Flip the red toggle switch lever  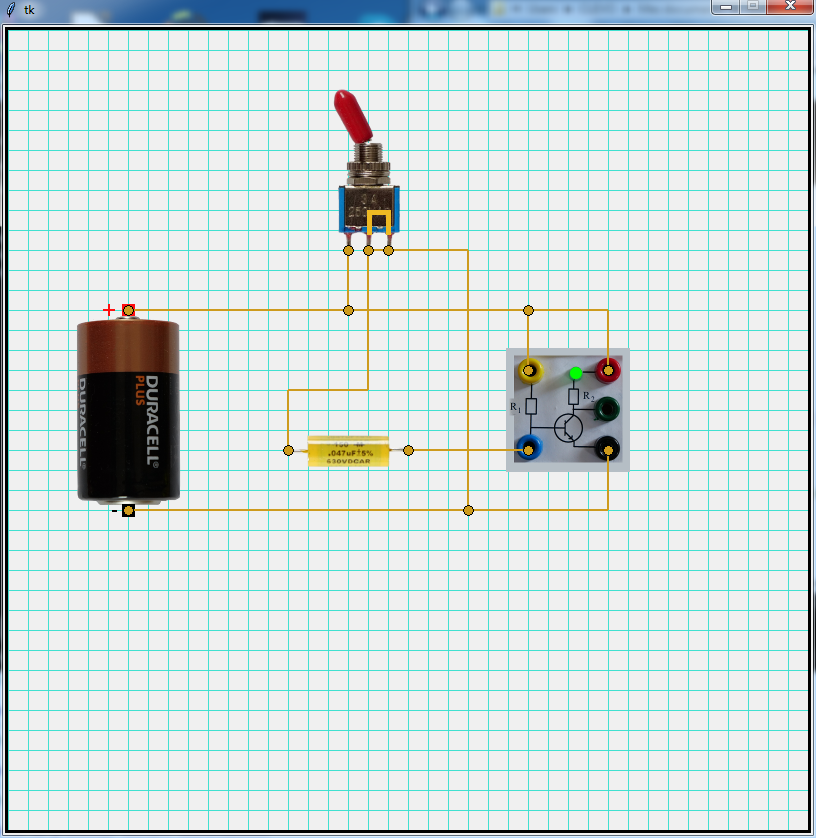click(353, 113)
